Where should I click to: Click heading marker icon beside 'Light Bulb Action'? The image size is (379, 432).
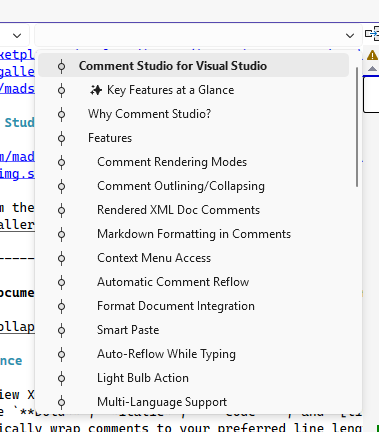[x=61, y=378]
